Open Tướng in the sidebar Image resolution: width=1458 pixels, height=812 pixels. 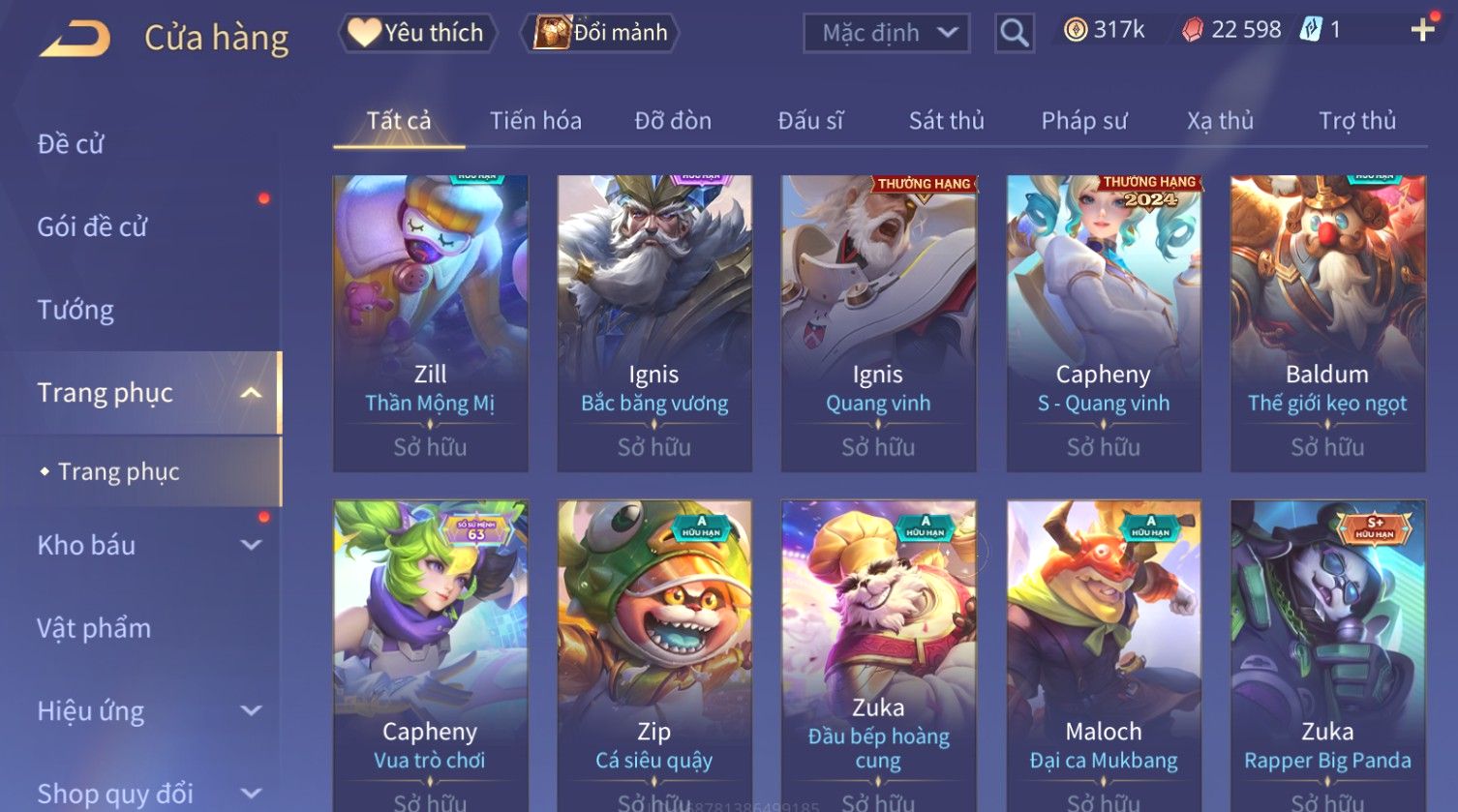[76, 310]
